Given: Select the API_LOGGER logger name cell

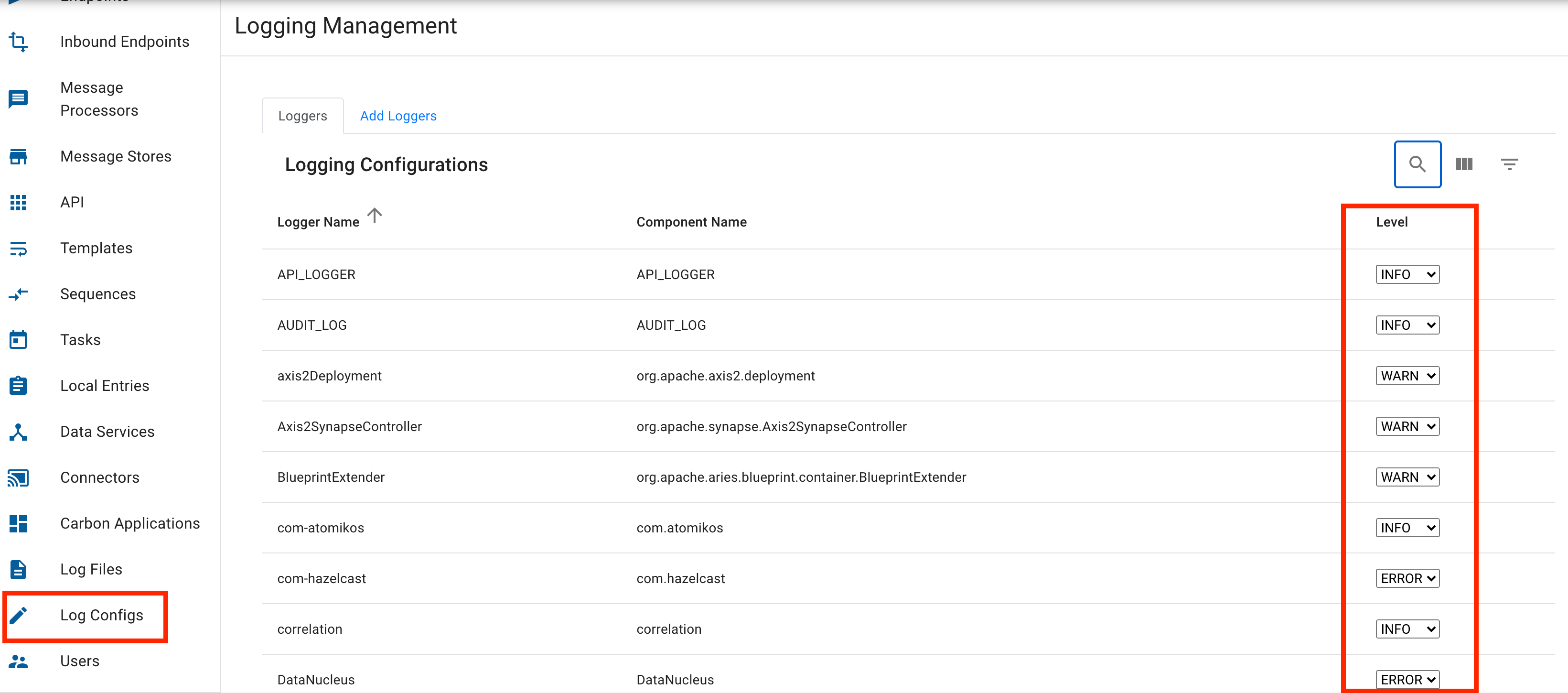Looking at the screenshot, I should click(x=317, y=275).
